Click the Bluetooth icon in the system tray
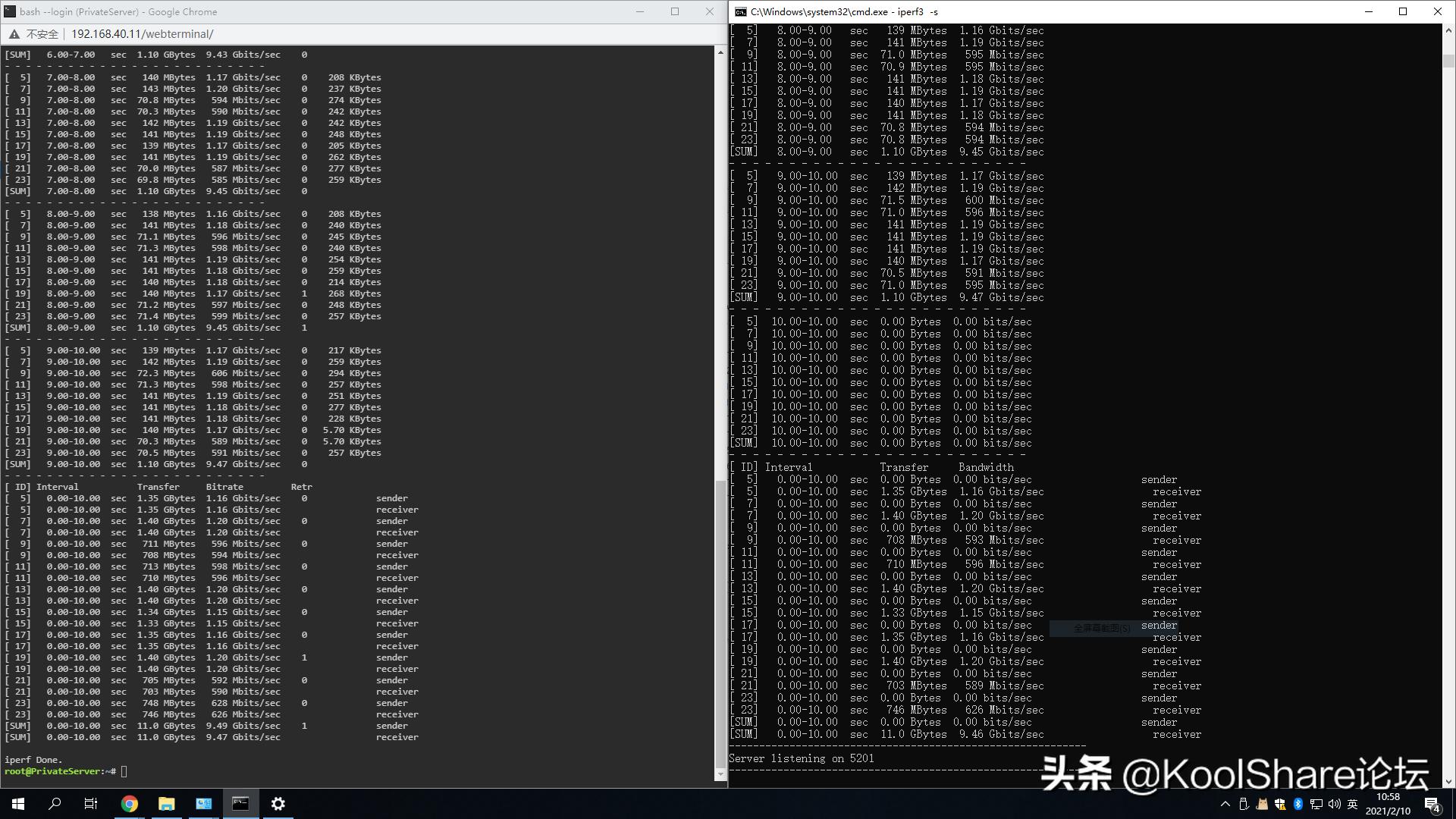 click(x=1298, y=804)
